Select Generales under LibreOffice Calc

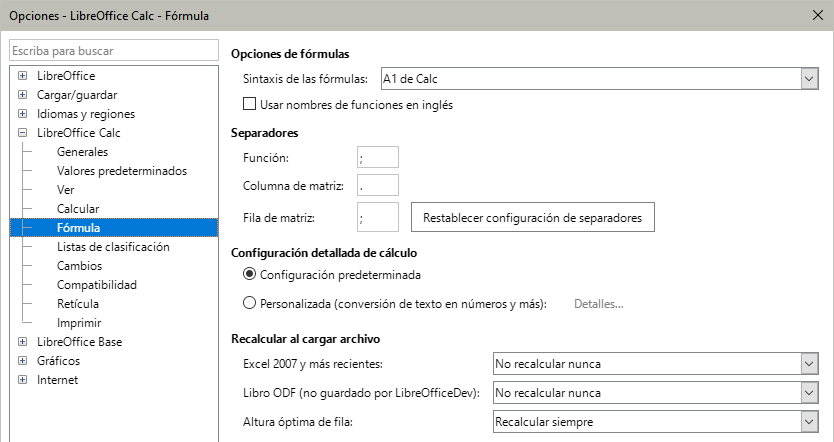tap(82, 152)
